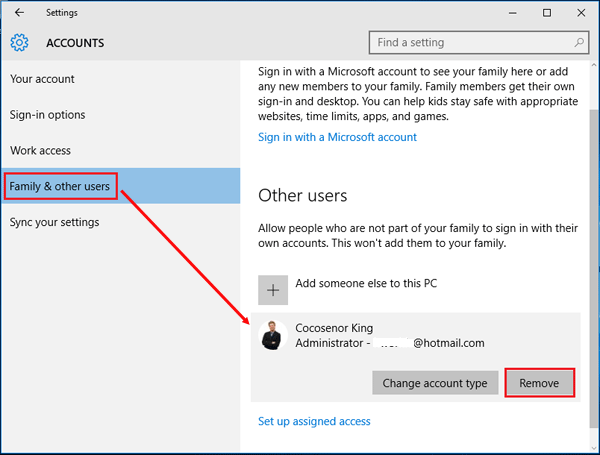Click the scrollbar up arrow
600x455 pixels.
tap(594, 65)
